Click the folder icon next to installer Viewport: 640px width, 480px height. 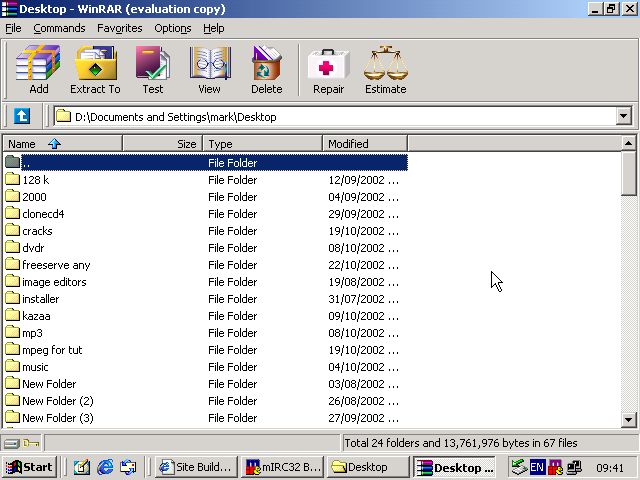pyautogui.click(x=13, y=298)
